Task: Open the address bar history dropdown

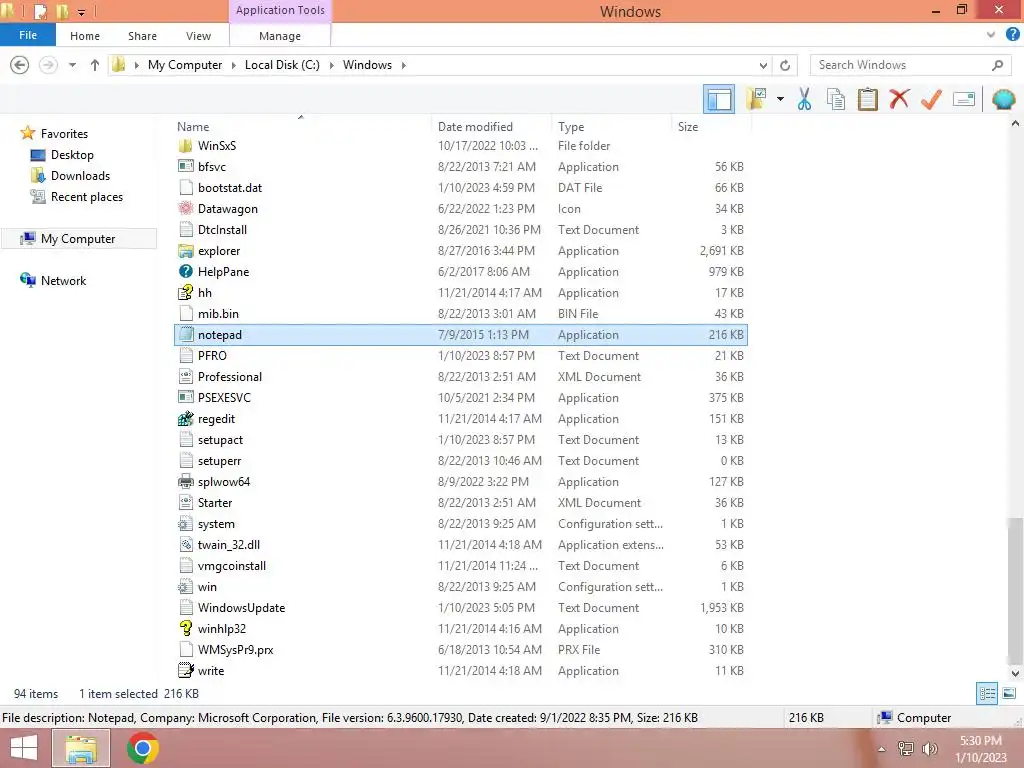Action: coord(763,65)
